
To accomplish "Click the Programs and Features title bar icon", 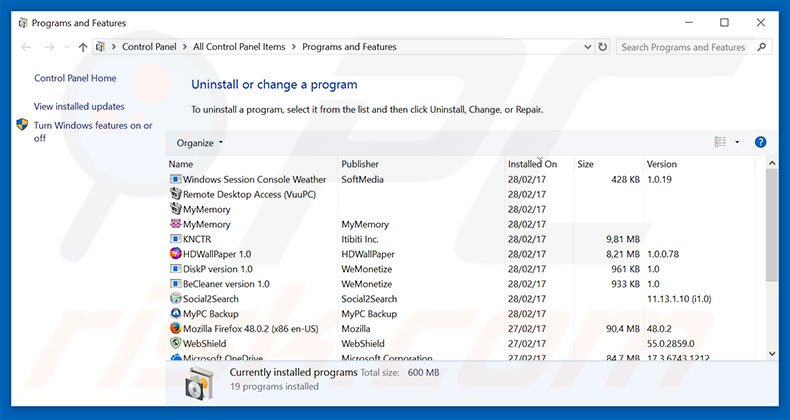I will pos(23,23).
